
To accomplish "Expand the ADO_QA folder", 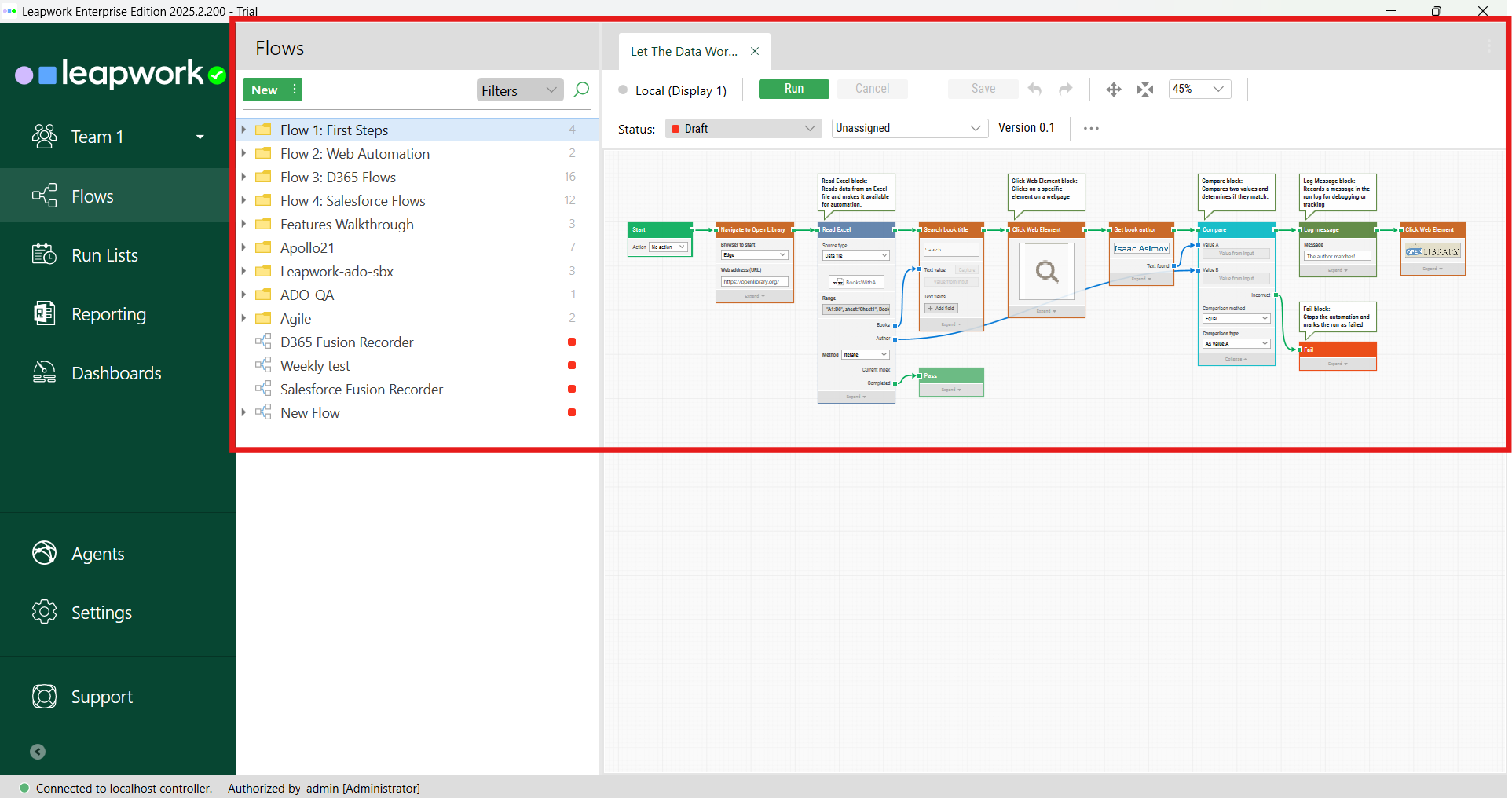I will [x=243, y=295].
